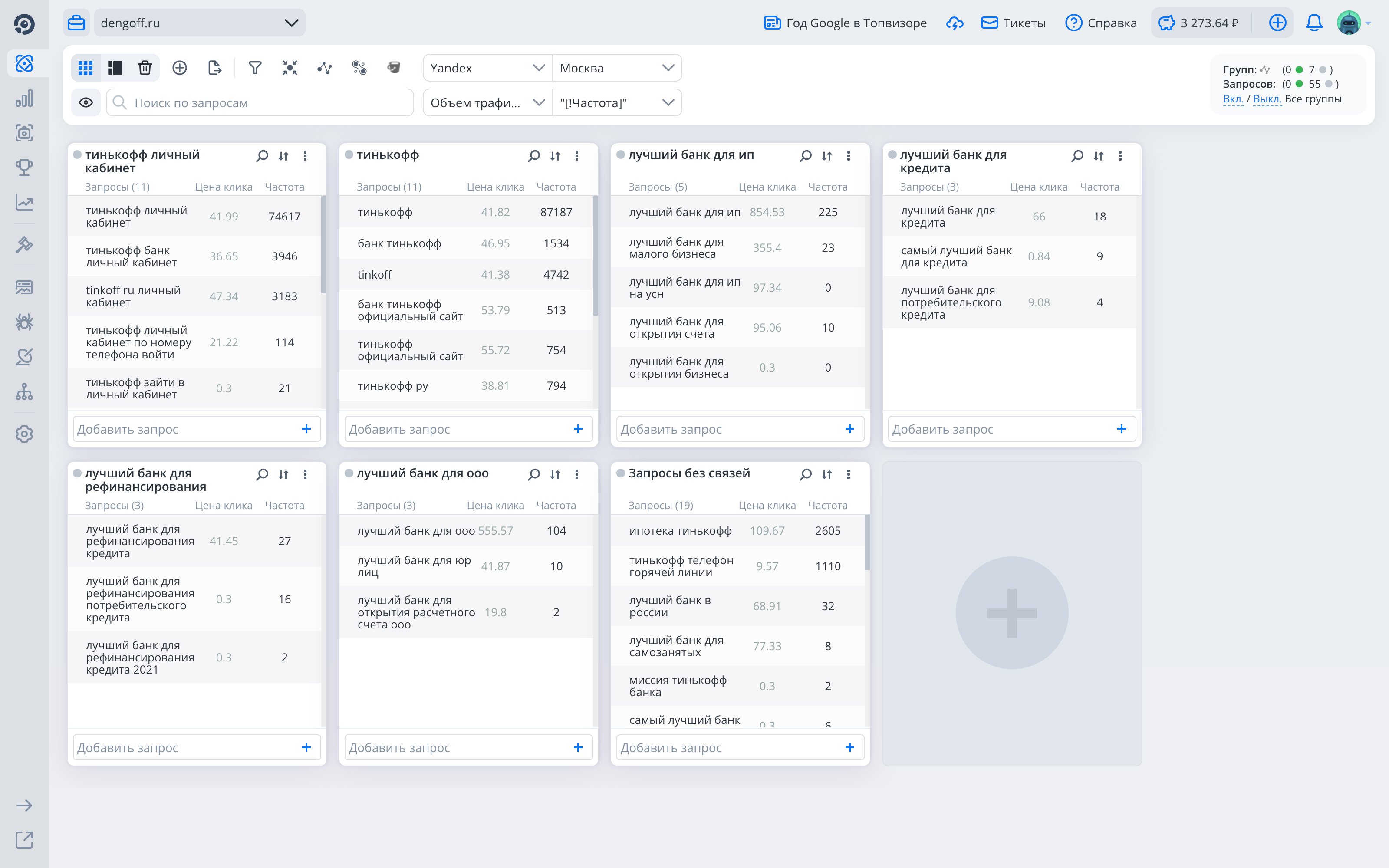Open the line chart sidebar icon
This screenshot has width=1389, height=868.
[24, 202]
